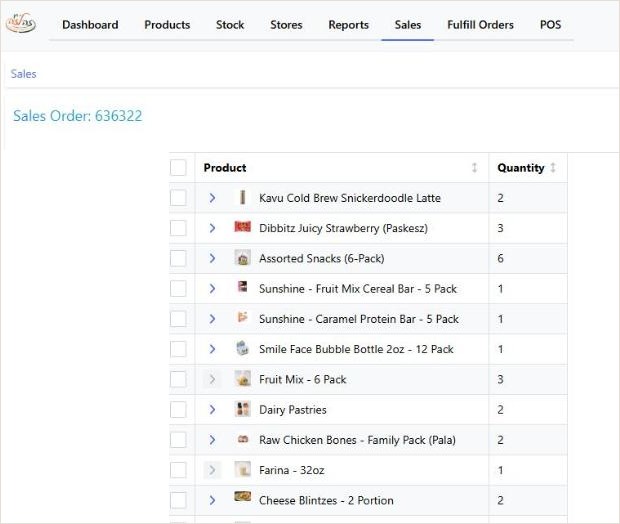Check the Sunshine Caramel Protein Bar checkbox
The height and width of the screenshot is (524, 620).
[x=178, y=319]
